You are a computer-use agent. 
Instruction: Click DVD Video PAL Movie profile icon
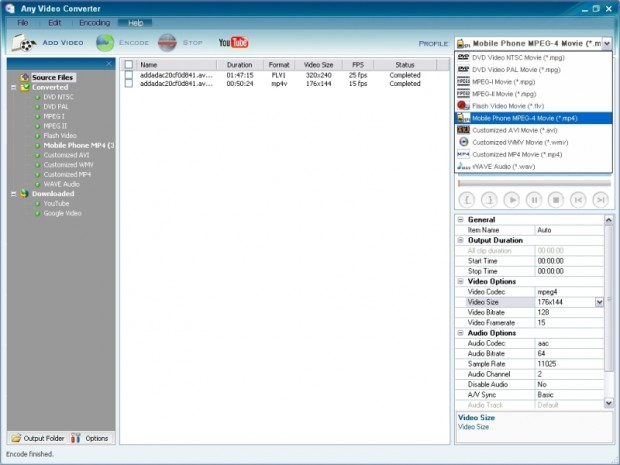point(463,70)
